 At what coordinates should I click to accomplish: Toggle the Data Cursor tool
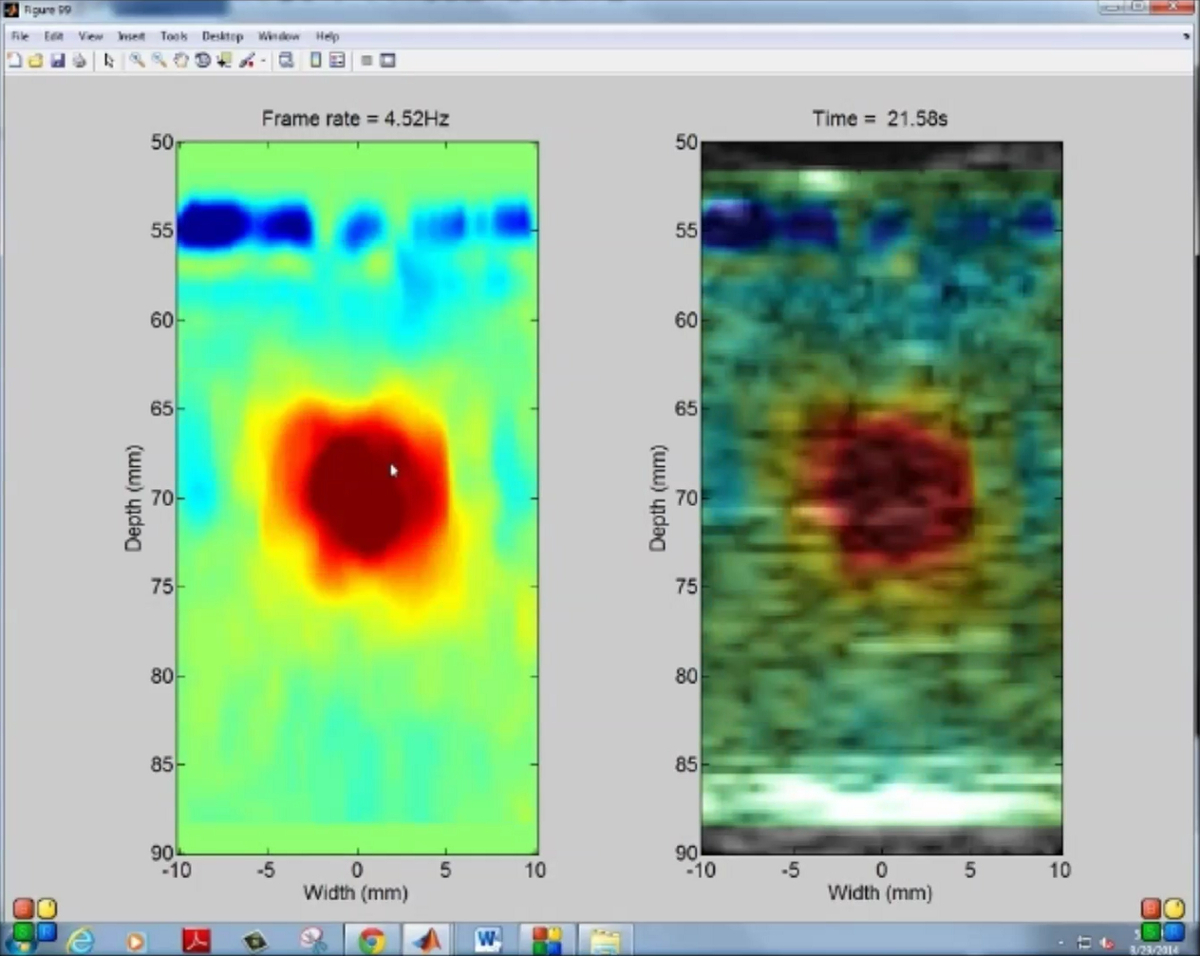point(223,61)
